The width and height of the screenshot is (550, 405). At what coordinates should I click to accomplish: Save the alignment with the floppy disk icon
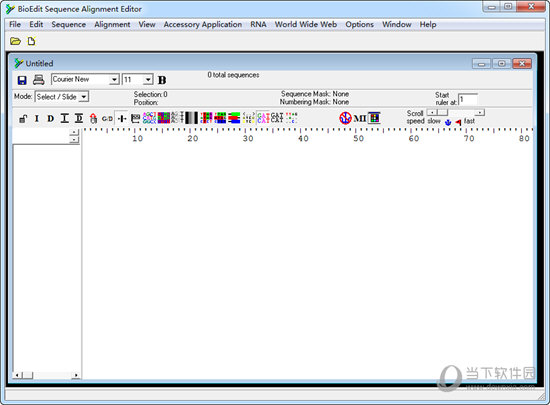point(22,80)
